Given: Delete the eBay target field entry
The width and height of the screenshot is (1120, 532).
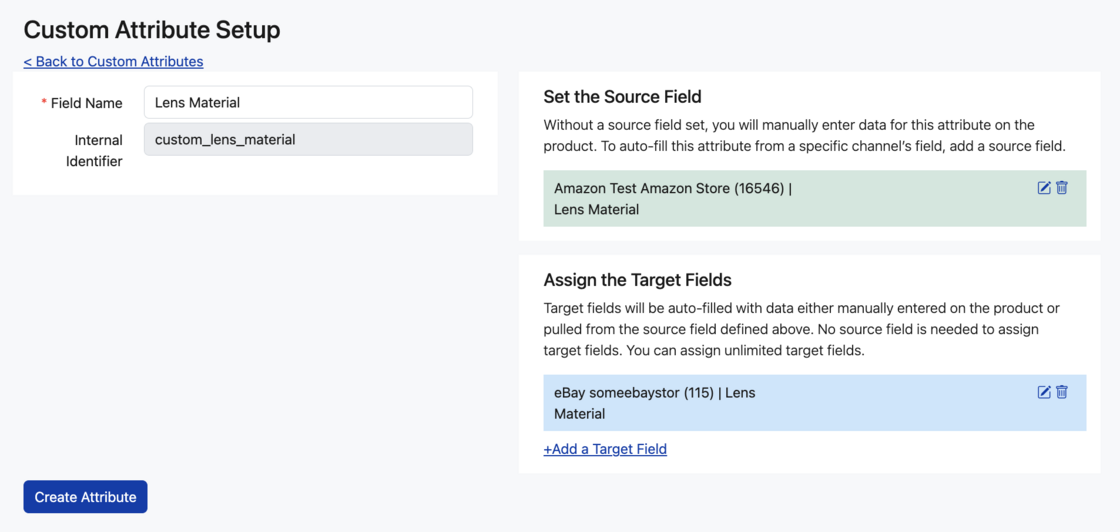Looking at the screenshot, I should pos(1061,392).
